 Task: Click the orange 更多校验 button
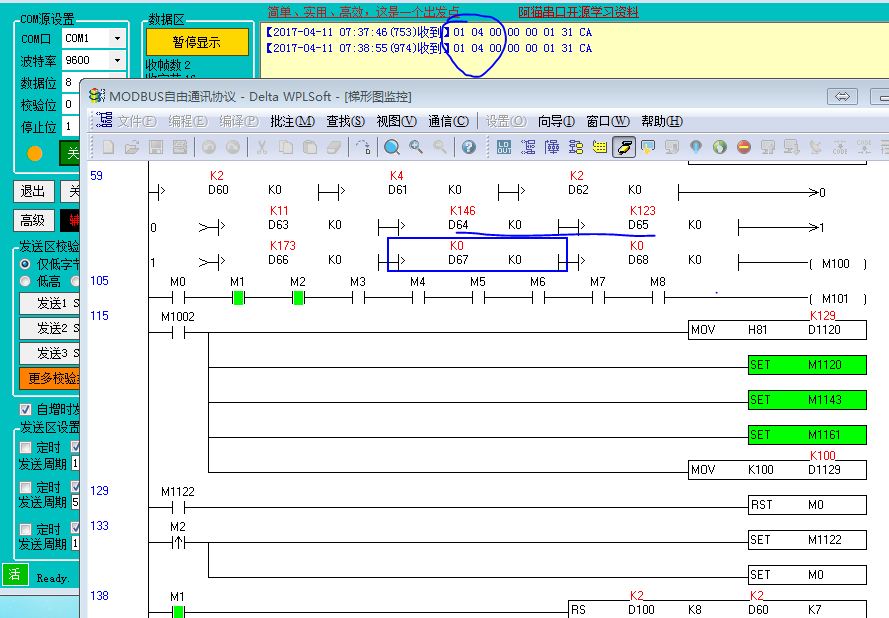point(48,379)
